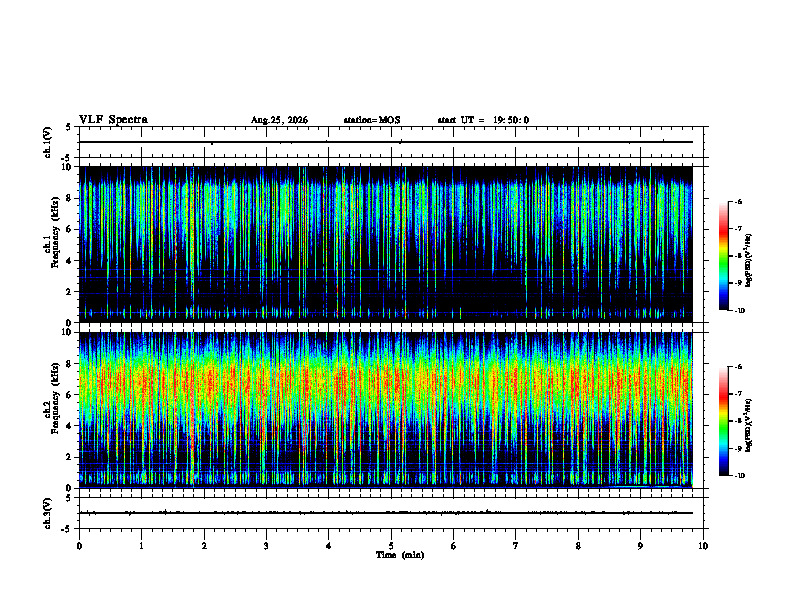Click the lower color scale bar for ch.2

[x=723, y=421]
